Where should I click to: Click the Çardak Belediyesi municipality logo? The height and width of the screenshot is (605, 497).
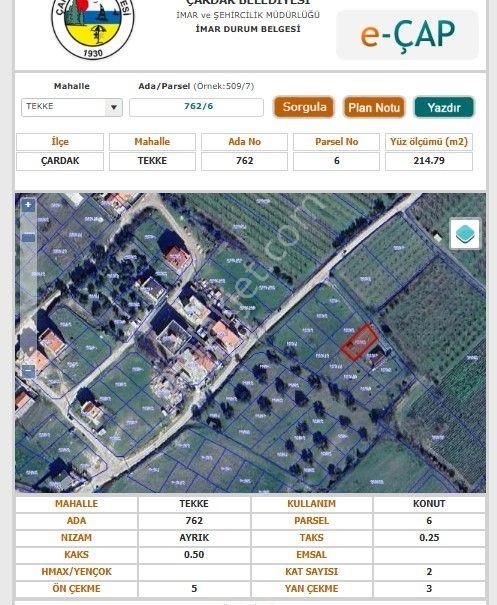[x=93, y=28]
